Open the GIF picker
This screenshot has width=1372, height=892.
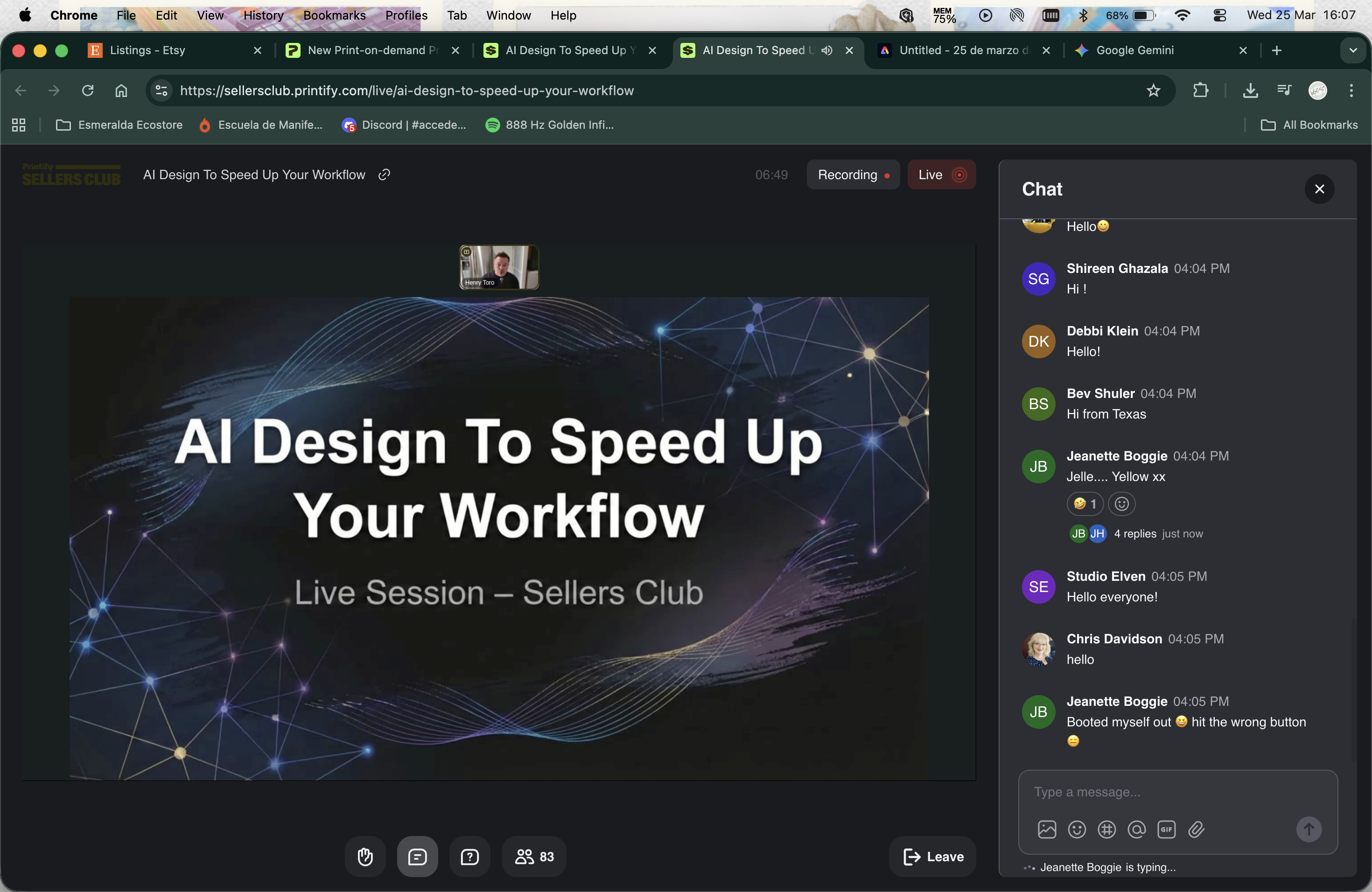1167,829
